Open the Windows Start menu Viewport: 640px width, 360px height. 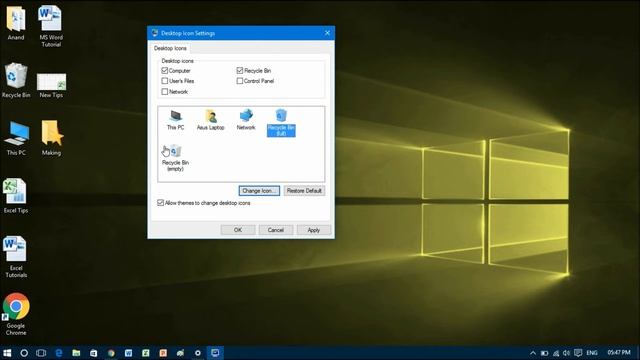[7, 353]
